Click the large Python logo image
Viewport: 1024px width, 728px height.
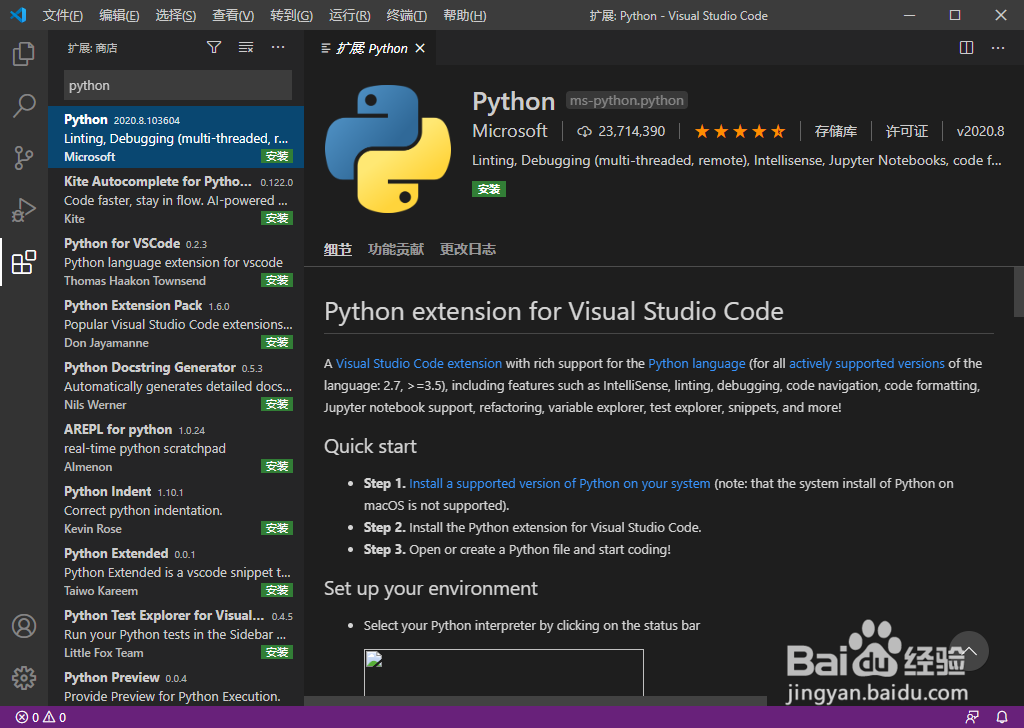[x=388, y=150]
